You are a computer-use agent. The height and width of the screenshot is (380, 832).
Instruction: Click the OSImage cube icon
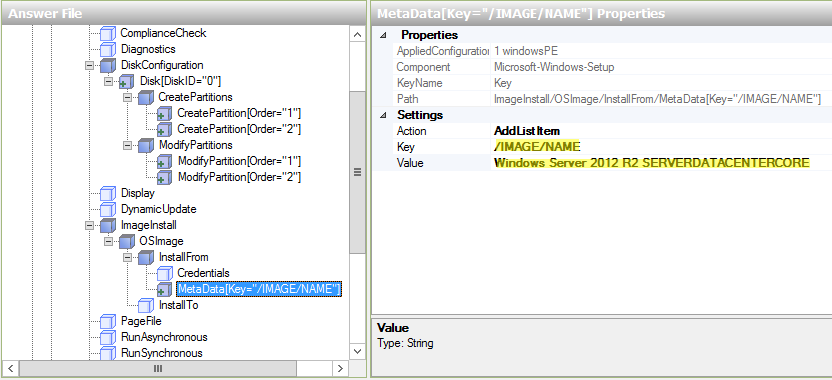tap(127, 241)
